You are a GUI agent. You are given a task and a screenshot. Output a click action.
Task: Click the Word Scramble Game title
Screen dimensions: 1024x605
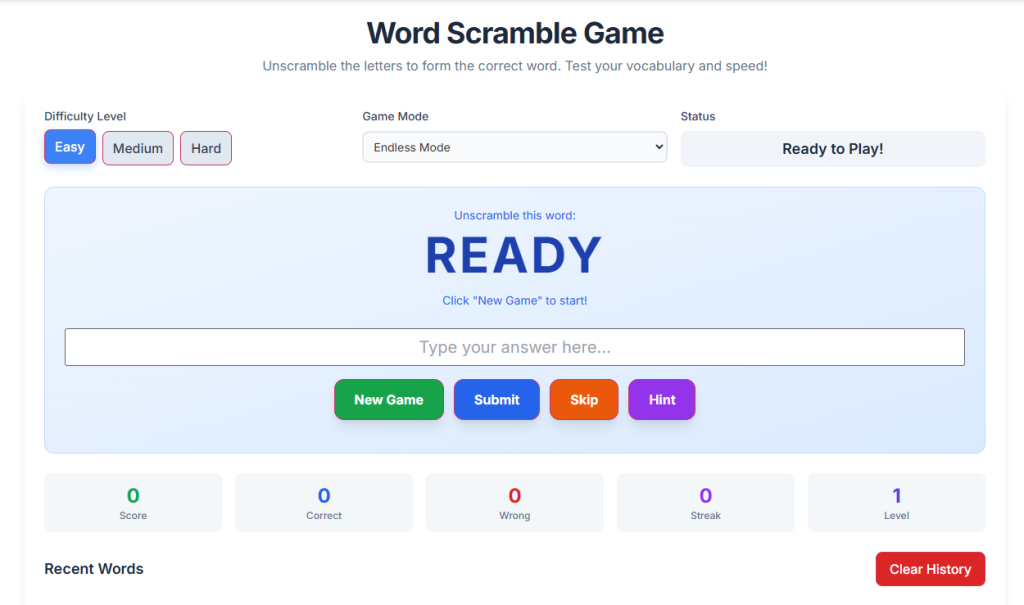(514, 33)
